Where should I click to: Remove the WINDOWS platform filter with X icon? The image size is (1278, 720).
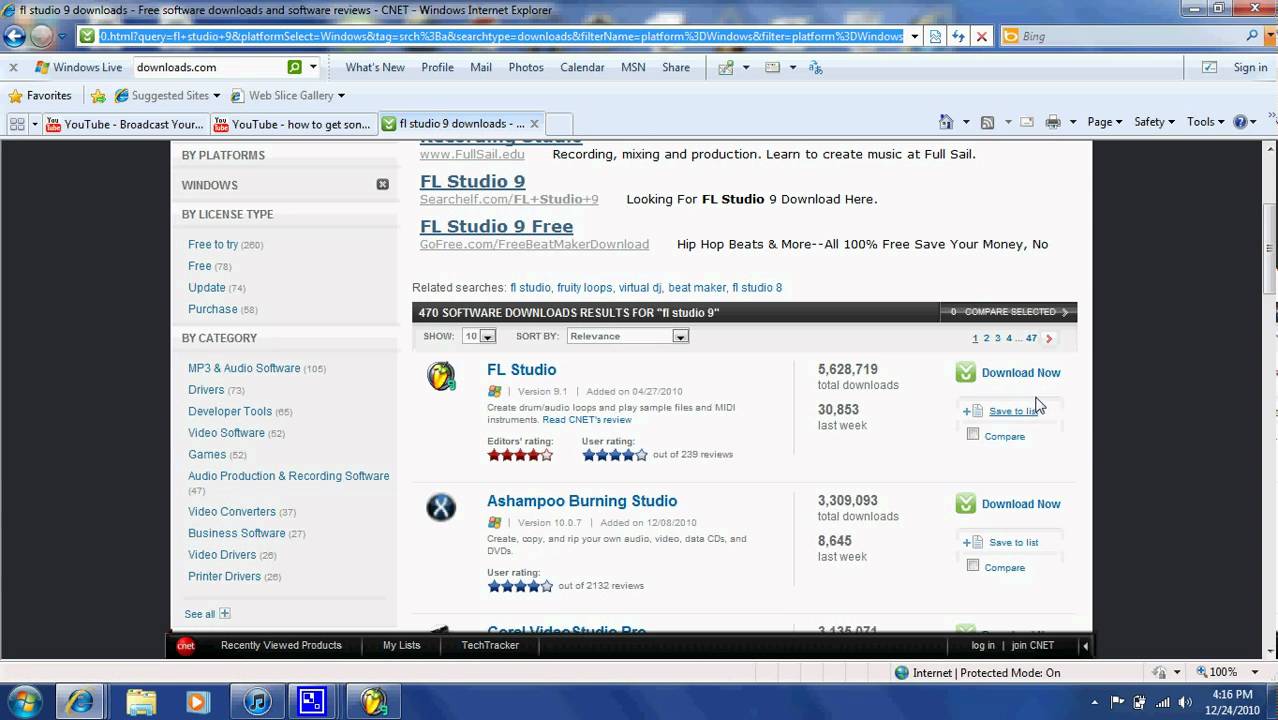[x=382, y=184]
